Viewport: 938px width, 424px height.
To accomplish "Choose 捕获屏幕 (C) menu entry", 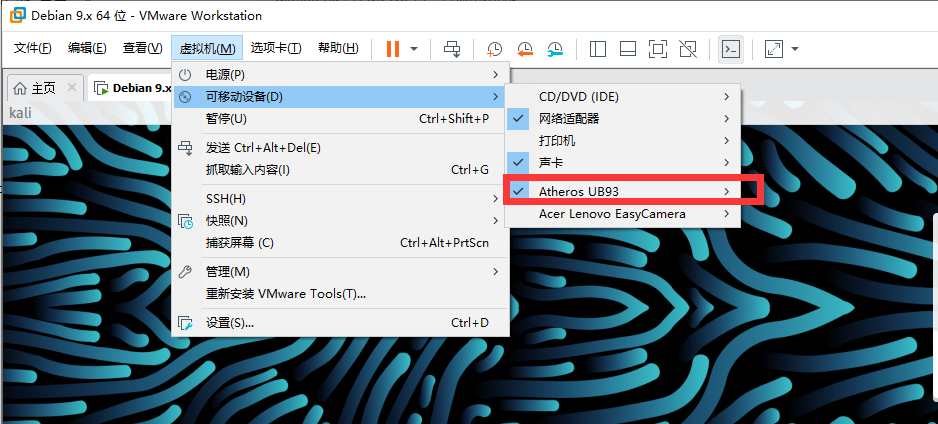I will 340,243.
